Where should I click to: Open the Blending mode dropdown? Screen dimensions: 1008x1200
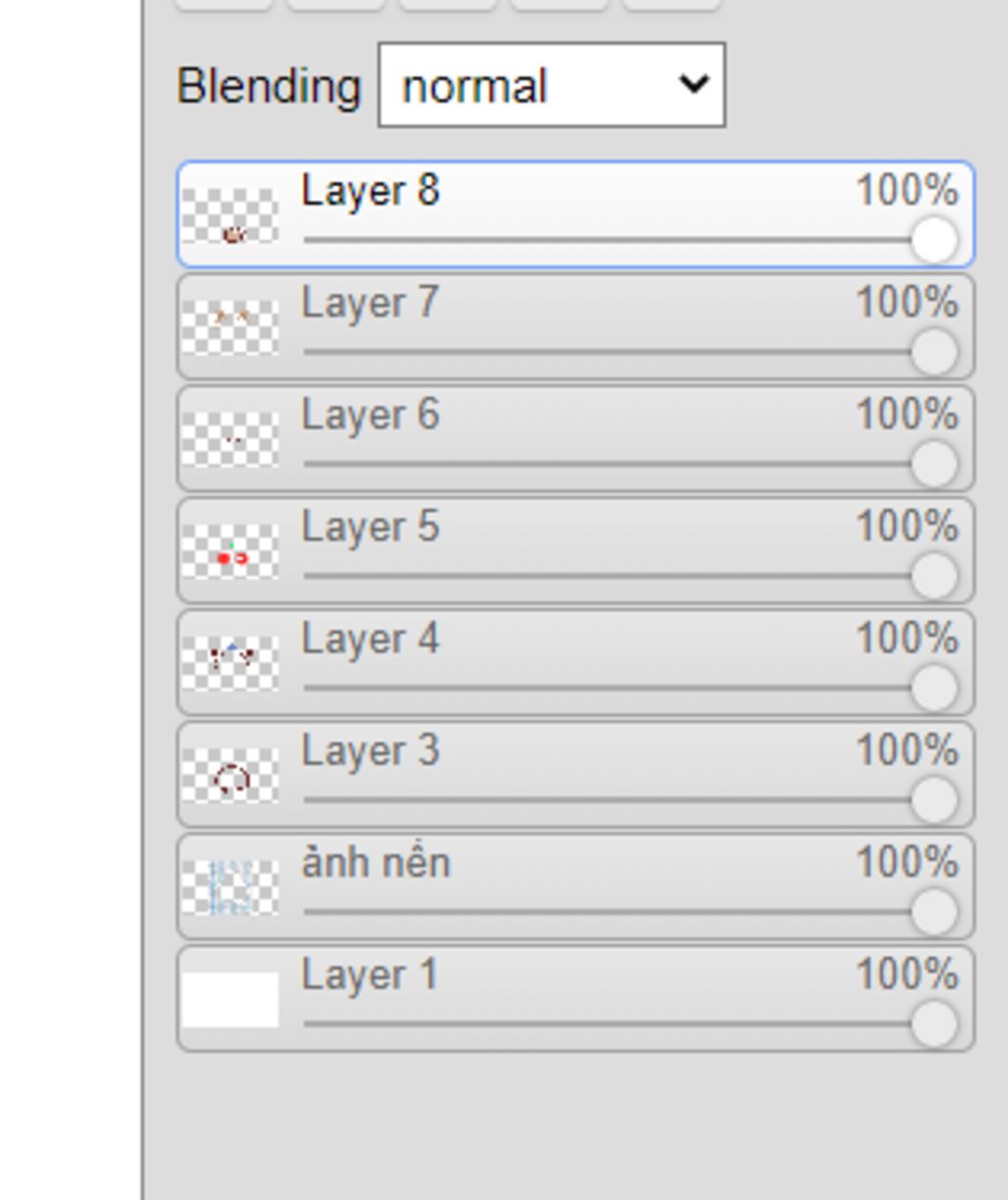pyautogui.click(x=551, y=85)
